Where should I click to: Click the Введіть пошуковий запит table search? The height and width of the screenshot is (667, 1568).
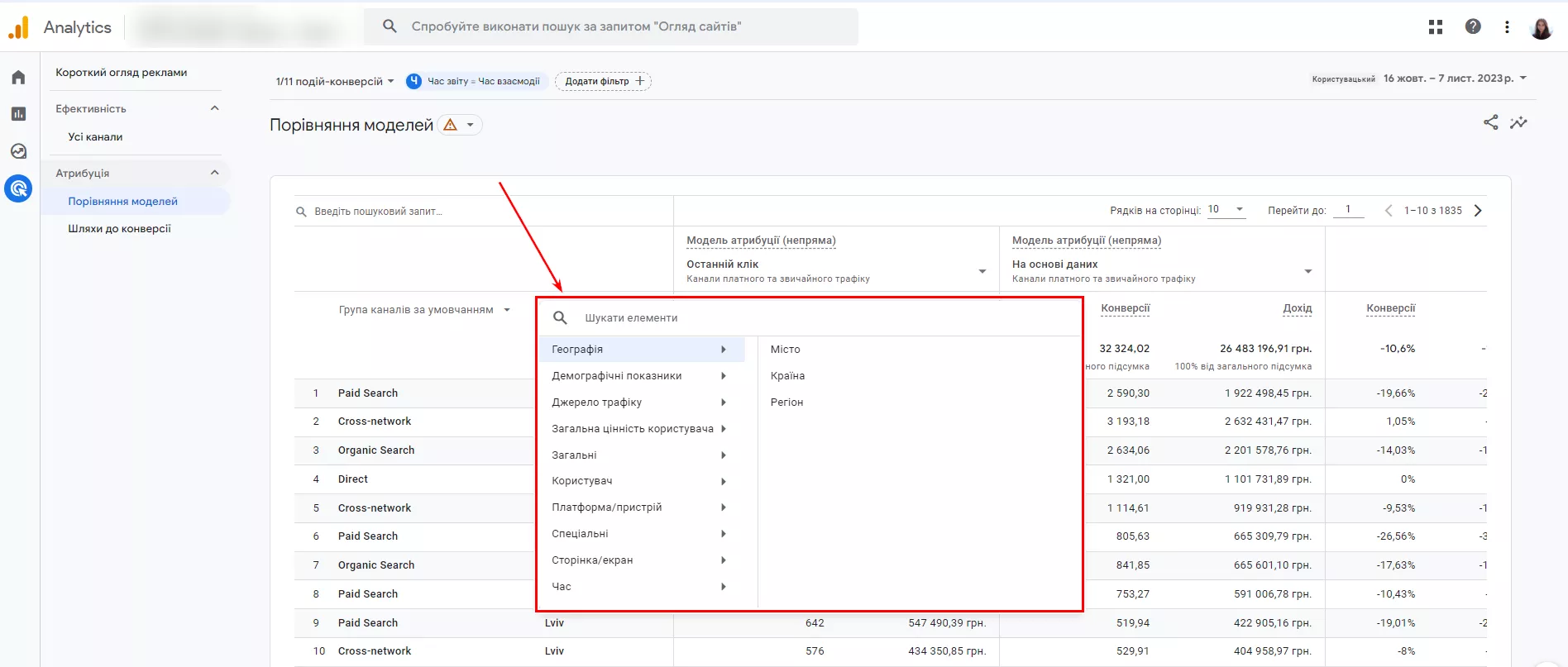point(484,212)
